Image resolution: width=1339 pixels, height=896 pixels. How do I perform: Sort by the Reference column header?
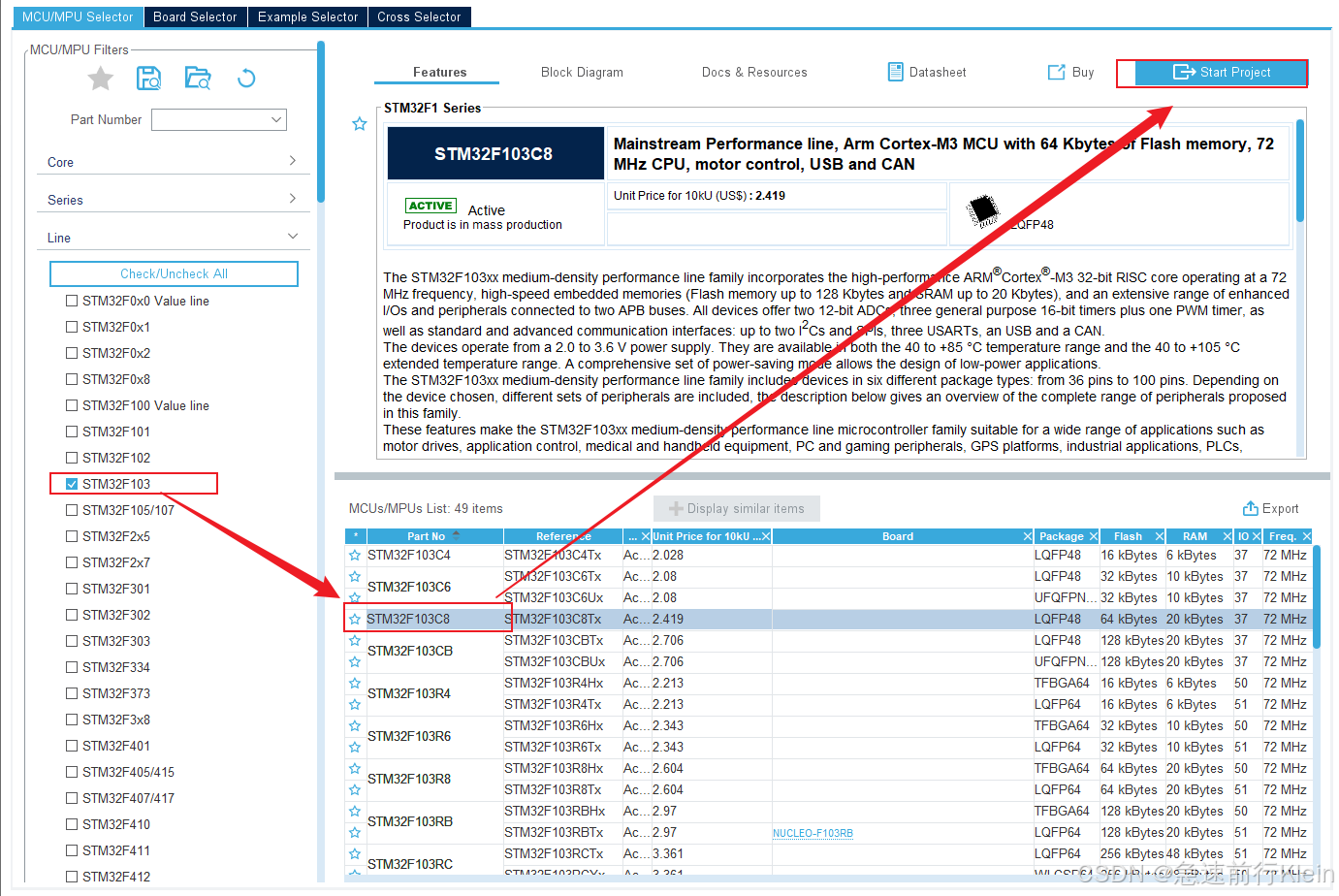tap(562, 536)
